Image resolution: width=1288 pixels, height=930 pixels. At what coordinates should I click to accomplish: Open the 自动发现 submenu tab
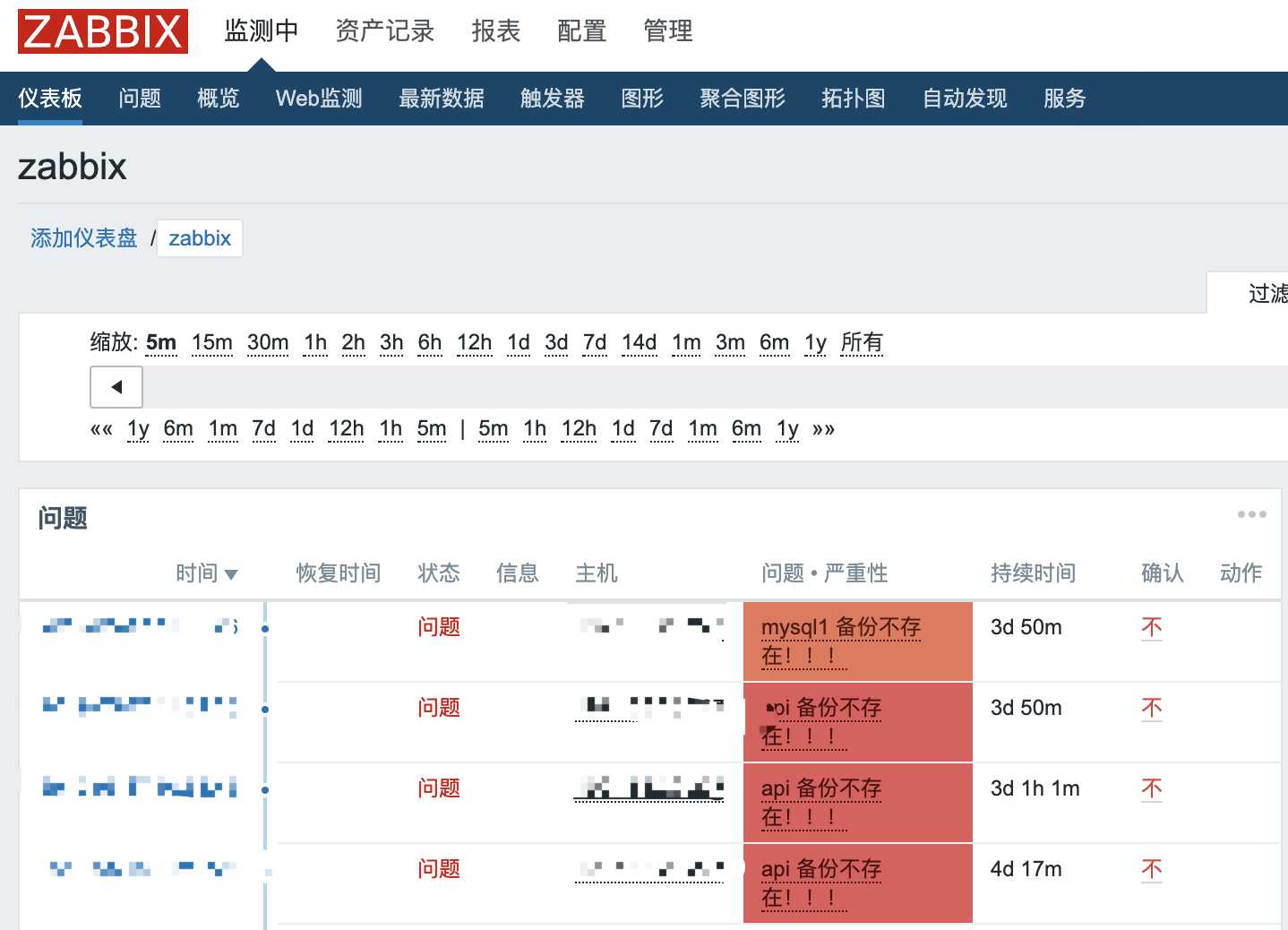click(965, 98)
